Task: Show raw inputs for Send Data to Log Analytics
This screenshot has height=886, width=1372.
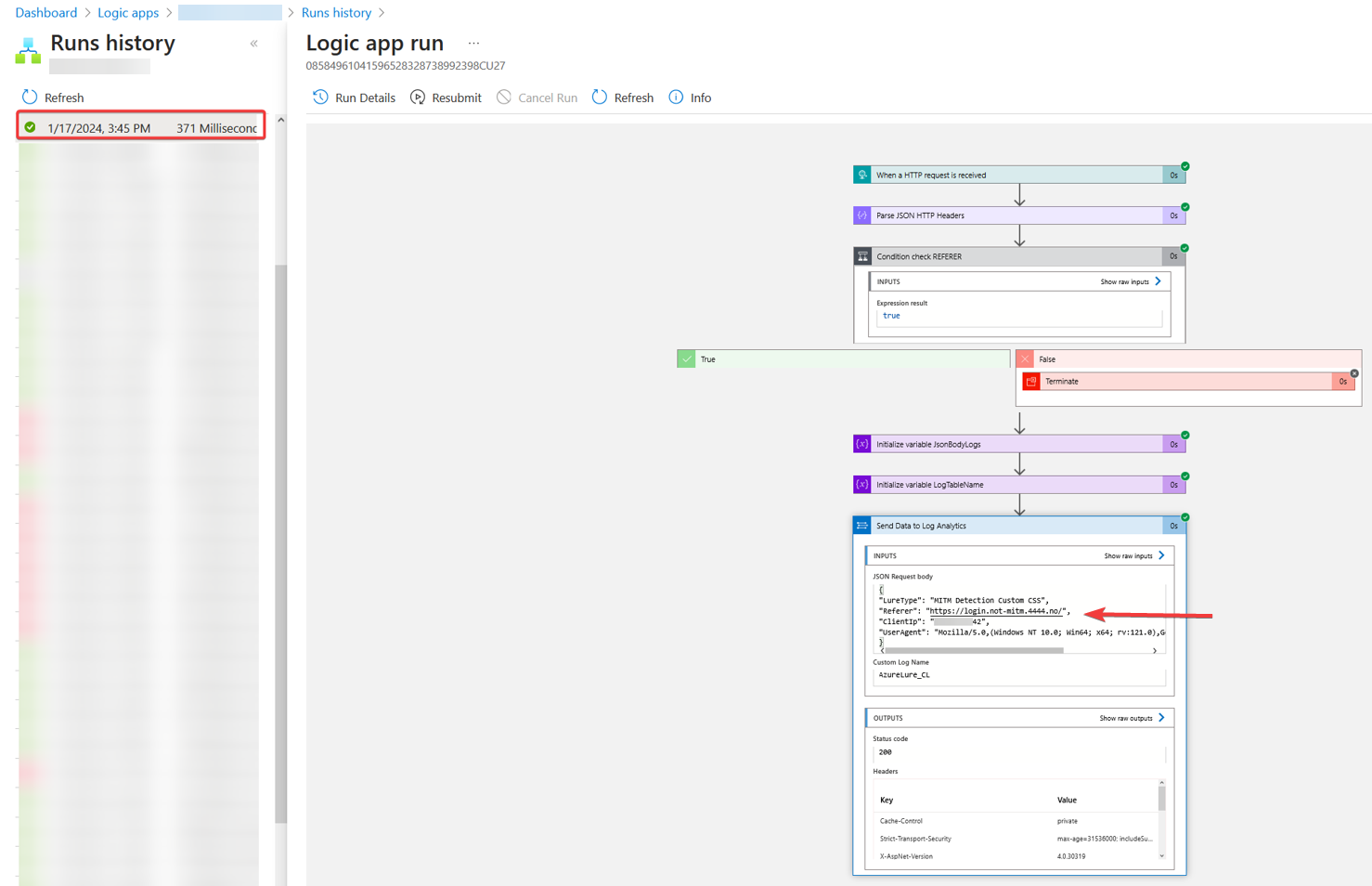Action: click(x=1134, y=555)
